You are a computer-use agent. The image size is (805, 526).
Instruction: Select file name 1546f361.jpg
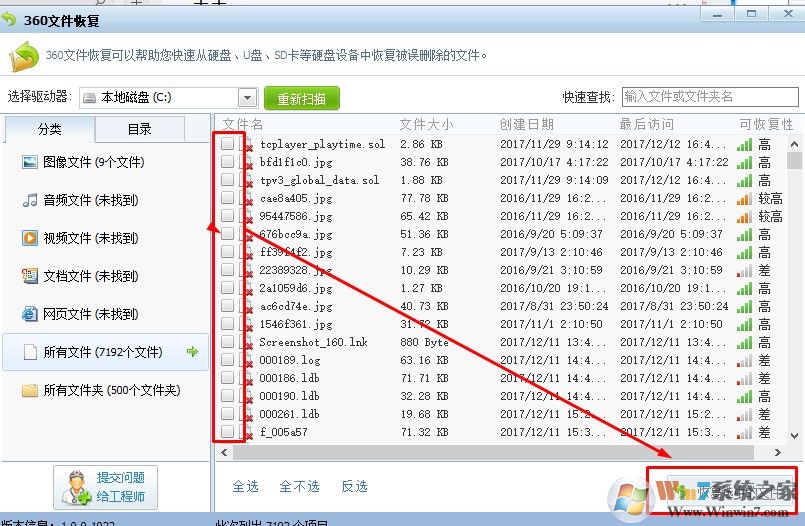[x=296, y=324]
